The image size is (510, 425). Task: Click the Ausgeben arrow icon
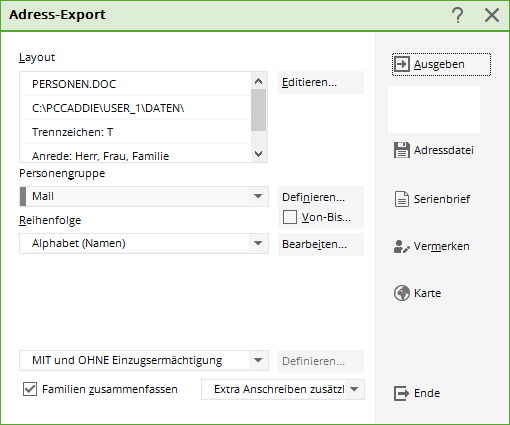point(402,64)
